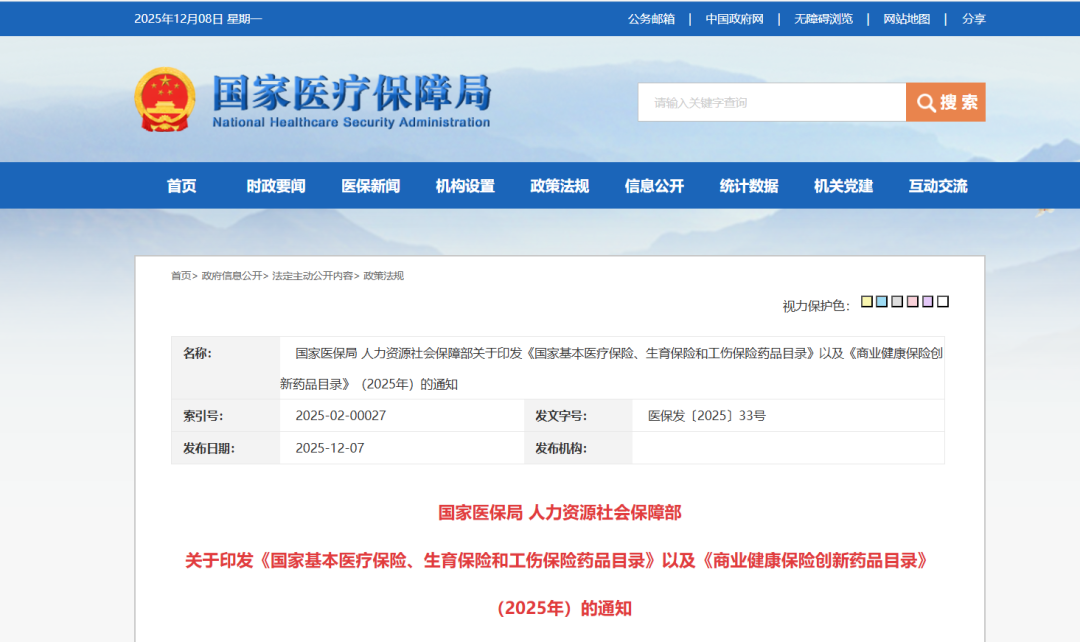Switch to 医保新闻 section

(x=370, y=185)
